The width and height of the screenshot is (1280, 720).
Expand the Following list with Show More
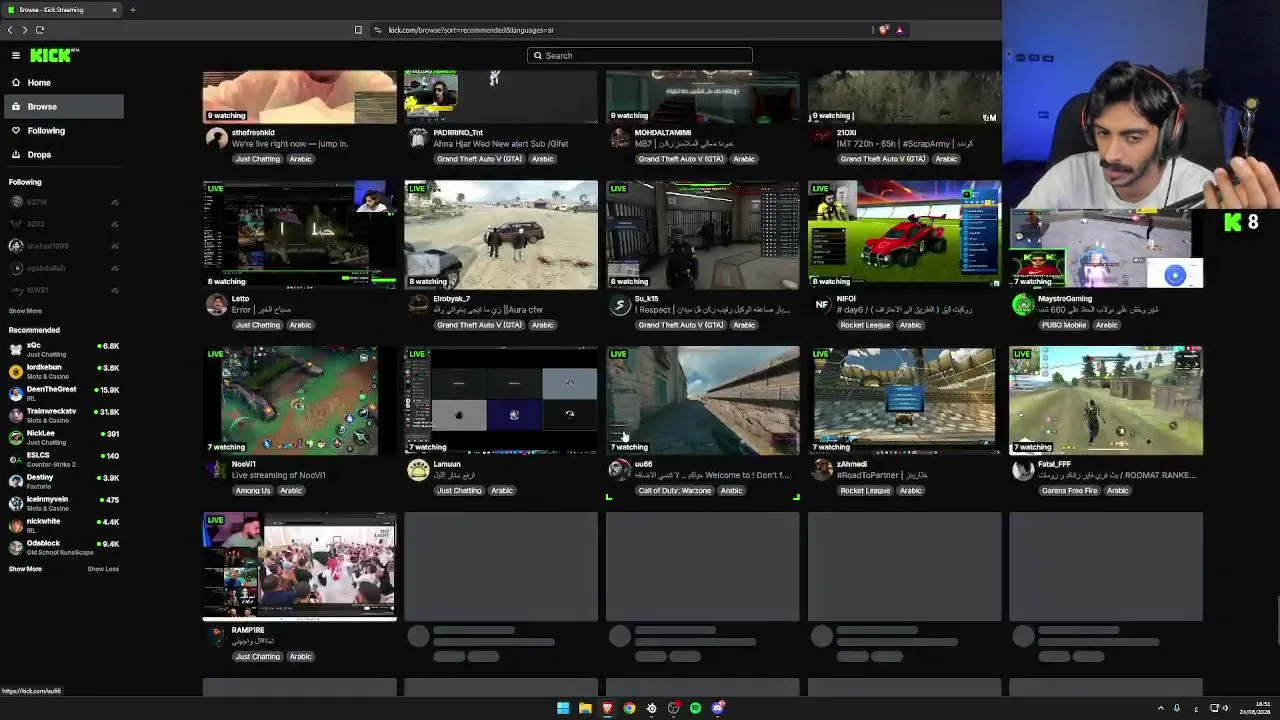pyautogui.click(x=25, y=311)
